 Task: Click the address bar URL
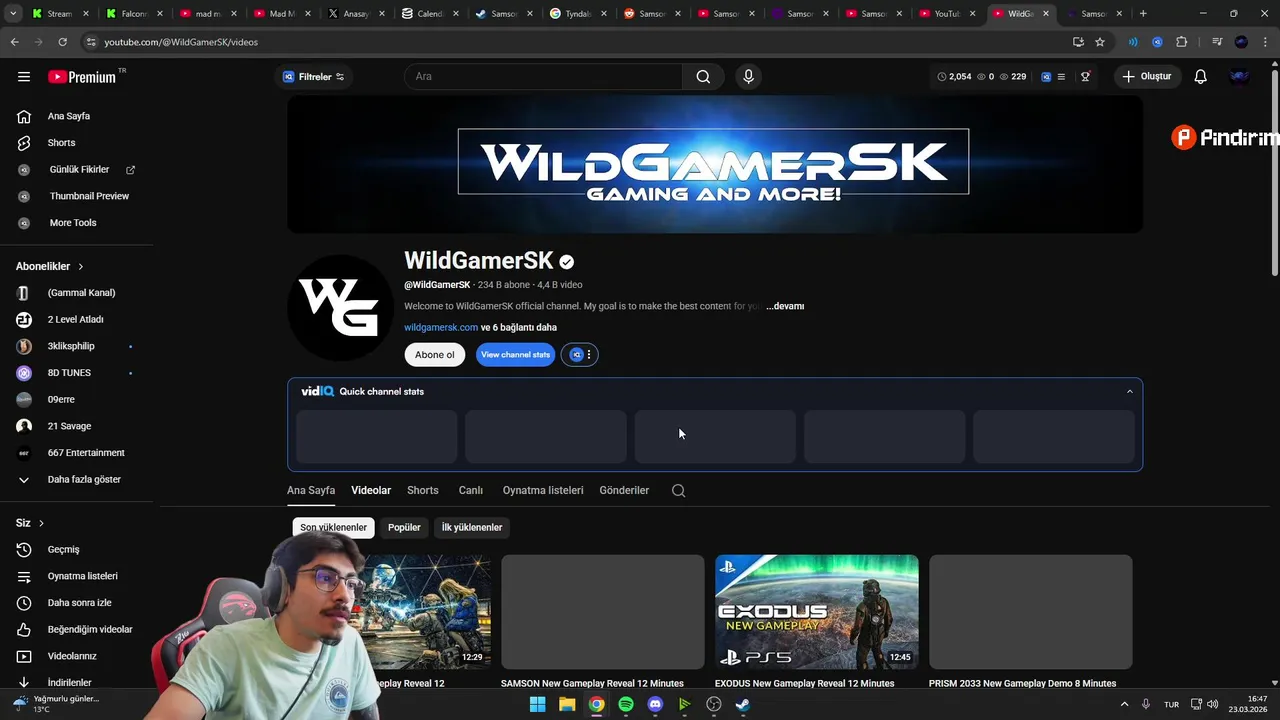tap(181, 42)
